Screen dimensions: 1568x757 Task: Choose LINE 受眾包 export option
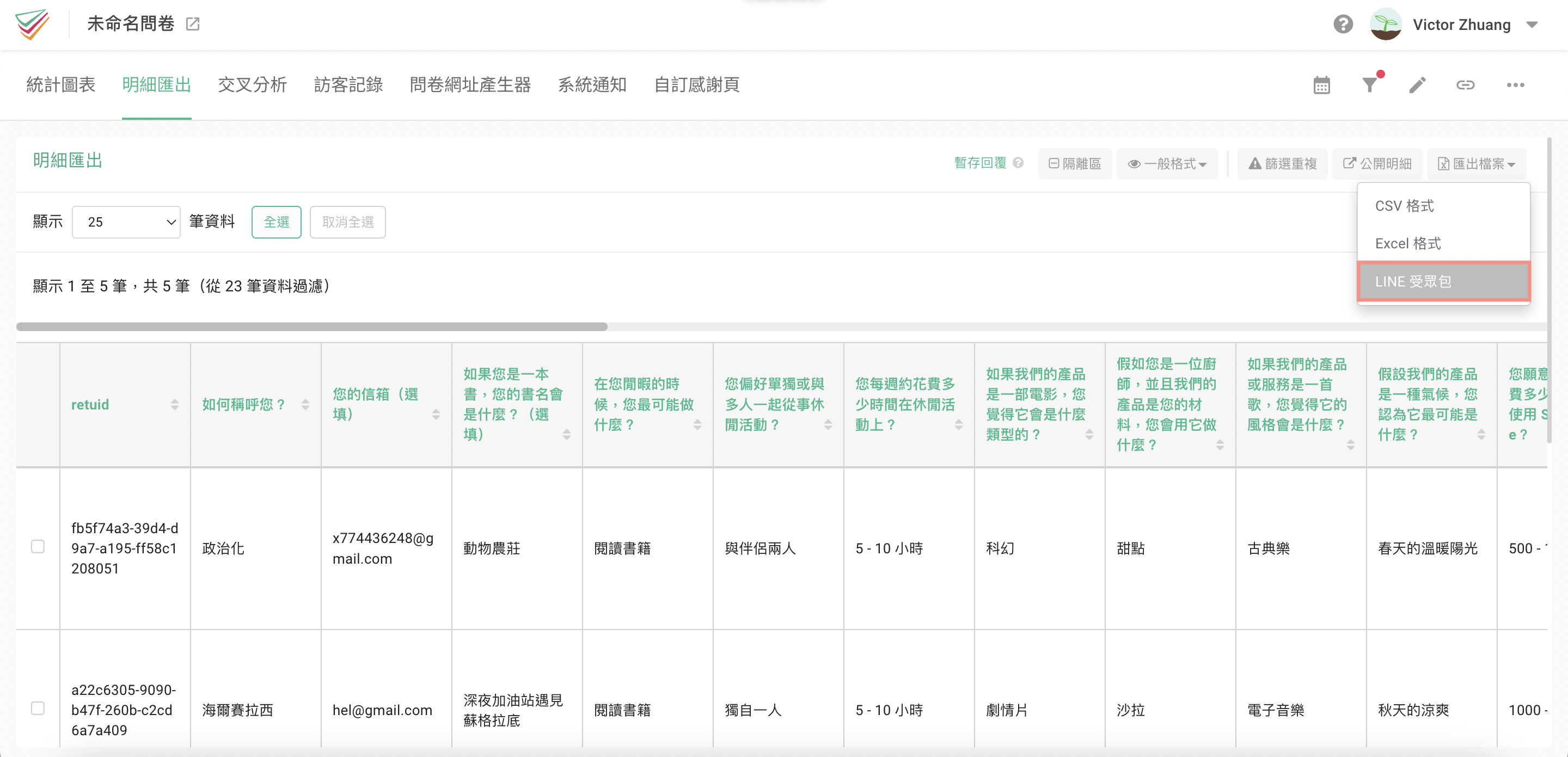(1443, 282)
